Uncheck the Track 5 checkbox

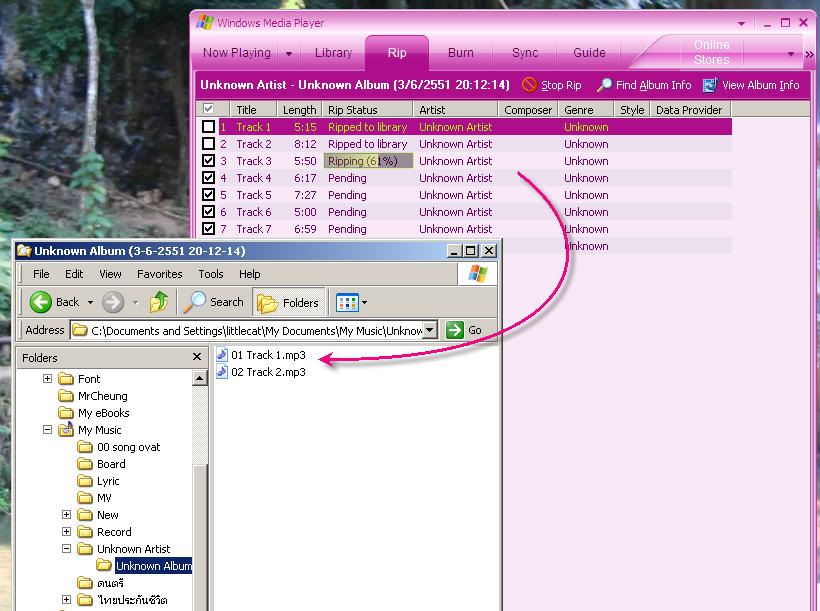click(x=208, y=195)
